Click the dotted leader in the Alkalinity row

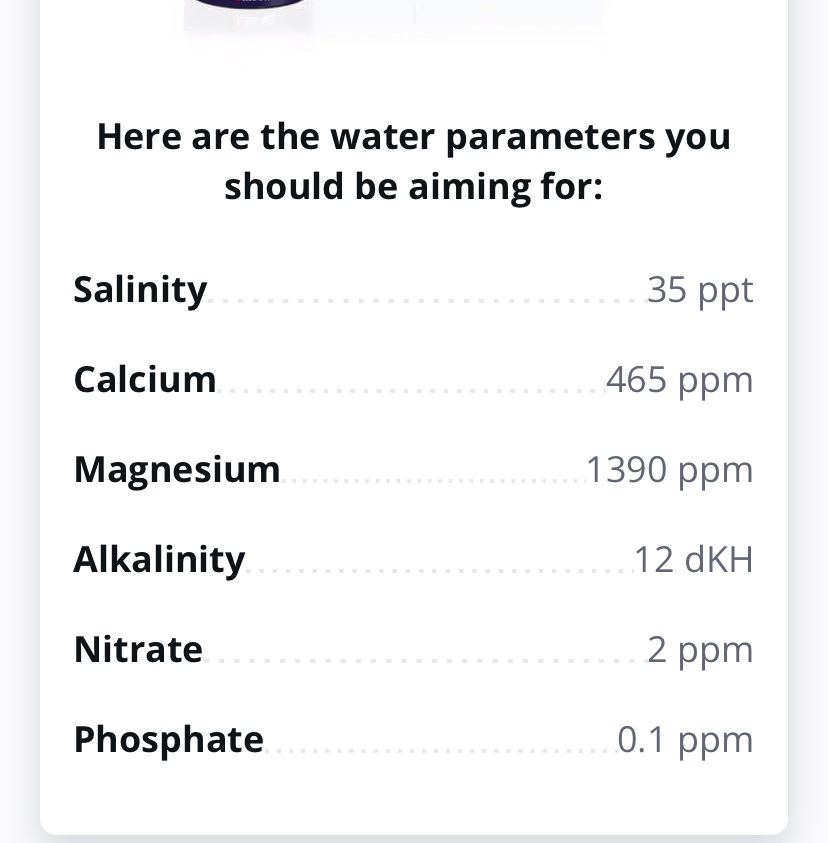438,569
